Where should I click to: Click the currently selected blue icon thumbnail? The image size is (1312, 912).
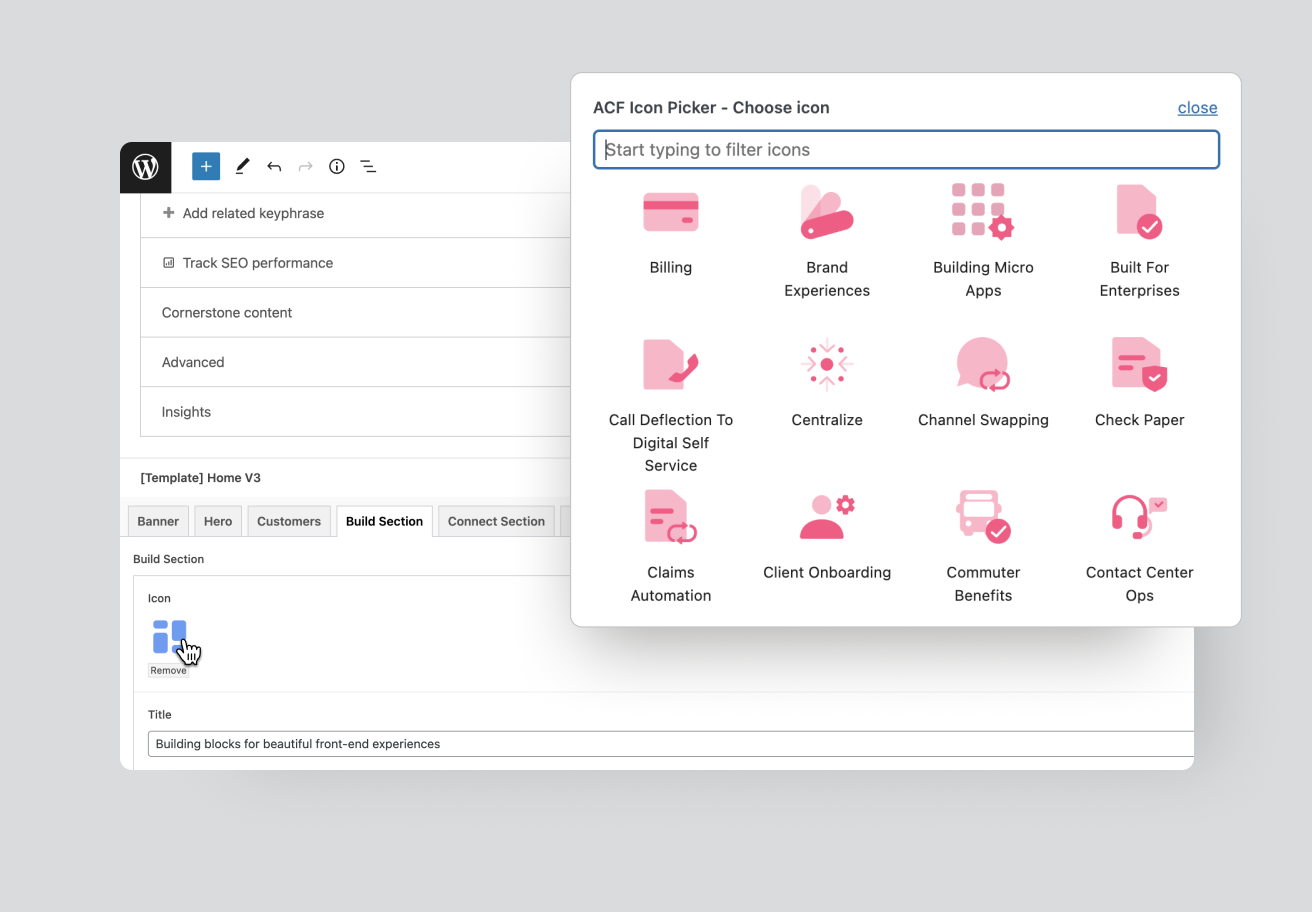pyautogui.click(x=169, y=637)
